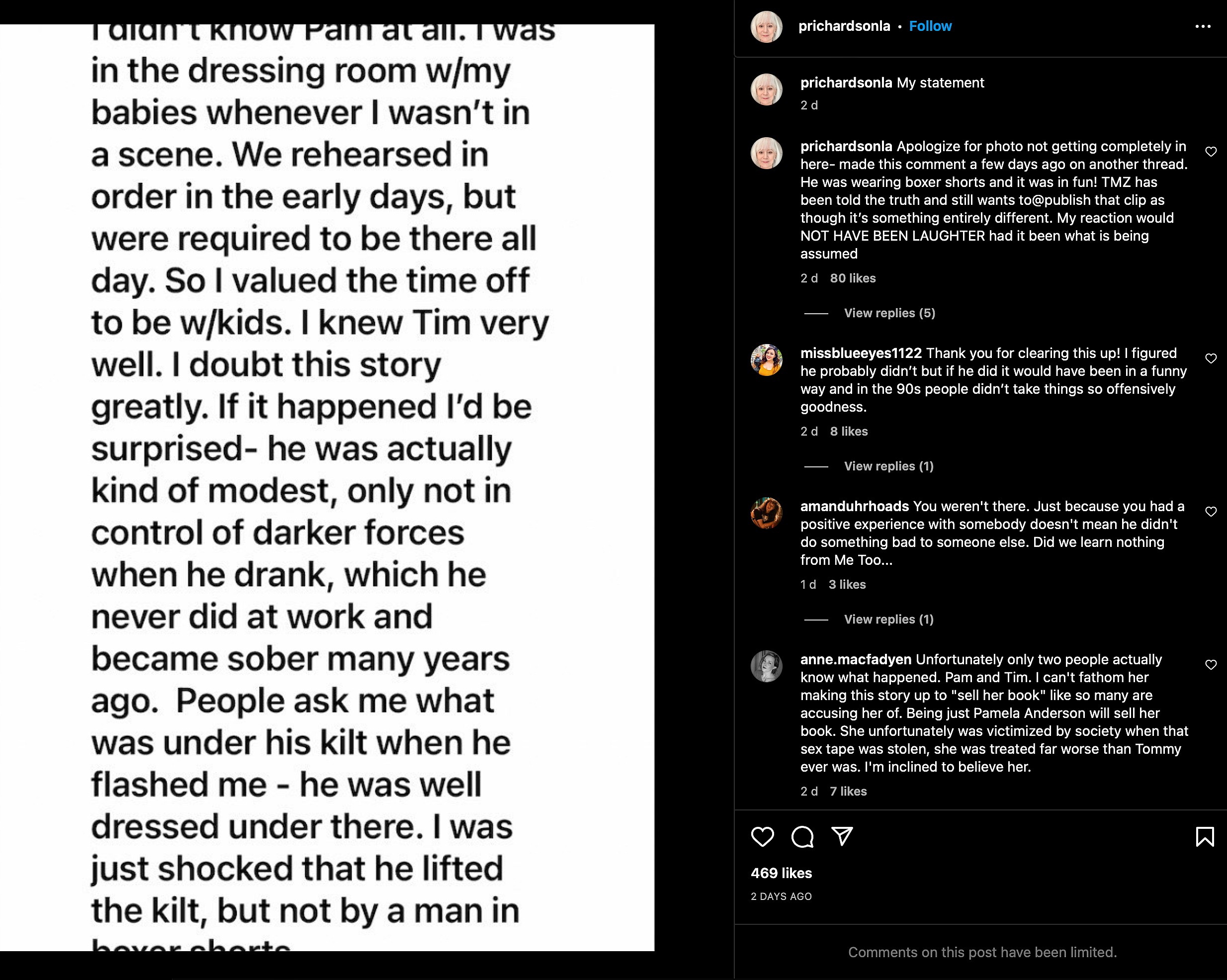The image size is (1227, 980).
Task: Open amanduhrhoads's profile avatar
Action: (767, 513)
